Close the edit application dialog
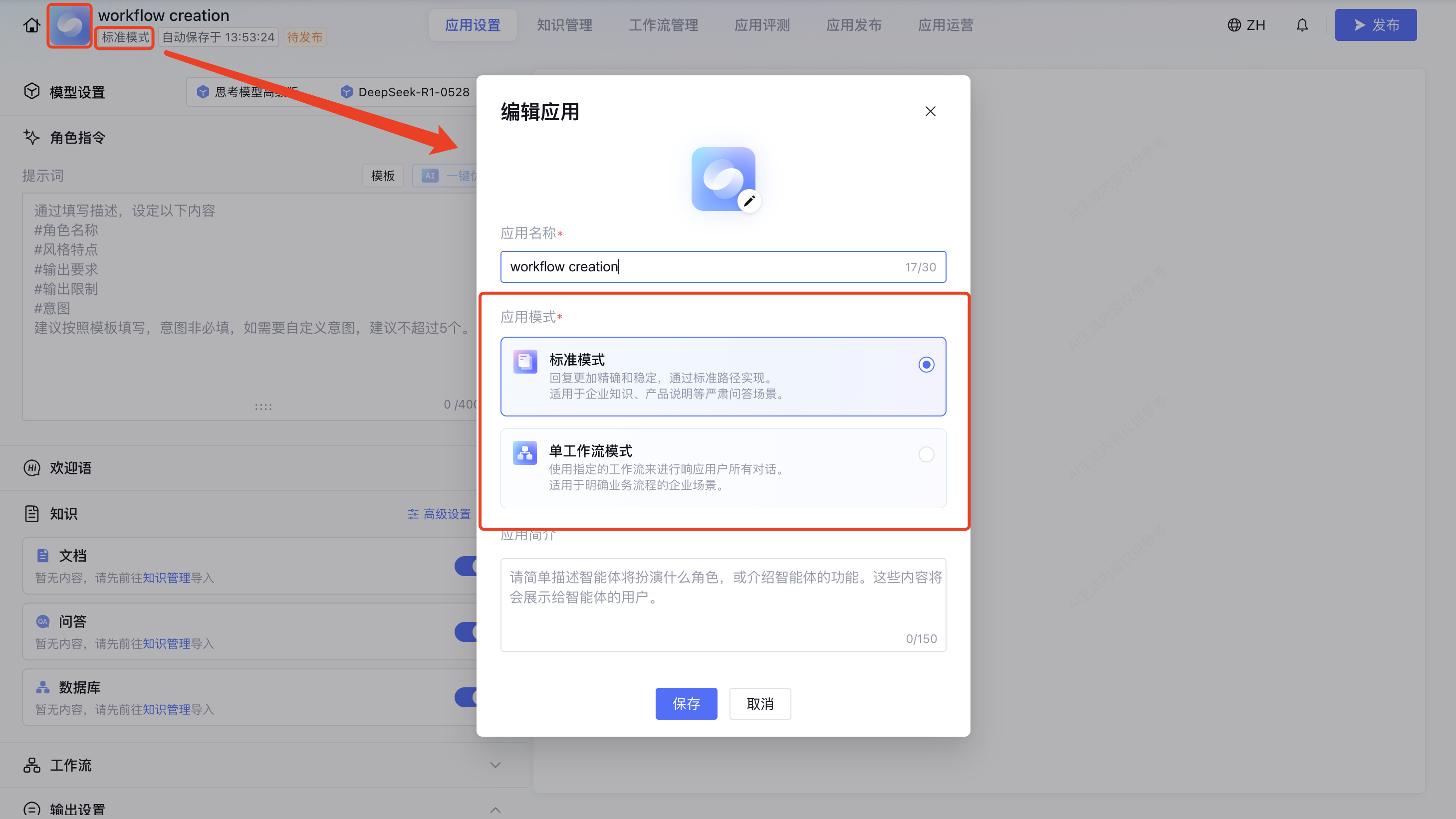This screenshot has width=1456, height=819. click(x=930, y=111)
